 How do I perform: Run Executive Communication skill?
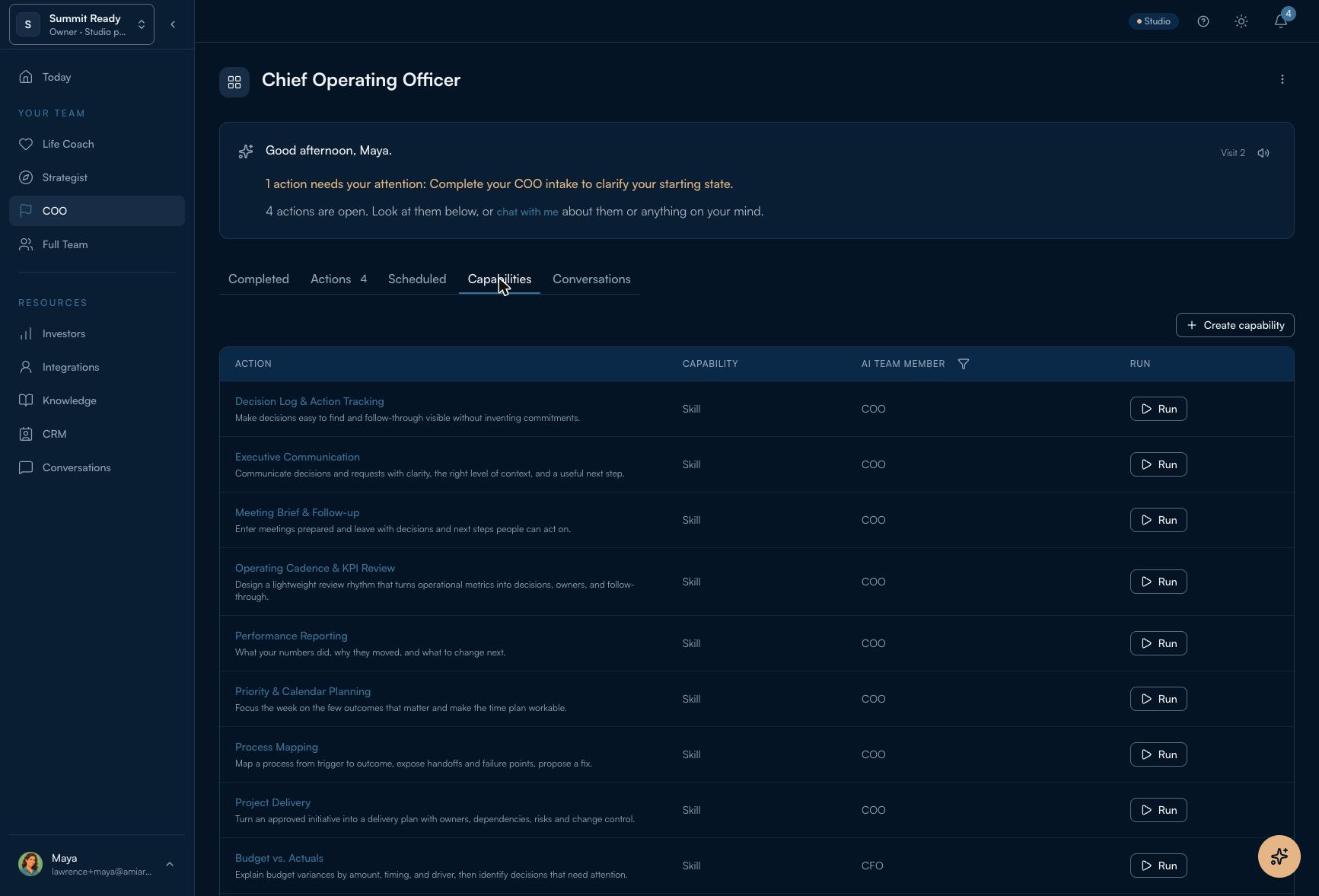(1158, 464)
